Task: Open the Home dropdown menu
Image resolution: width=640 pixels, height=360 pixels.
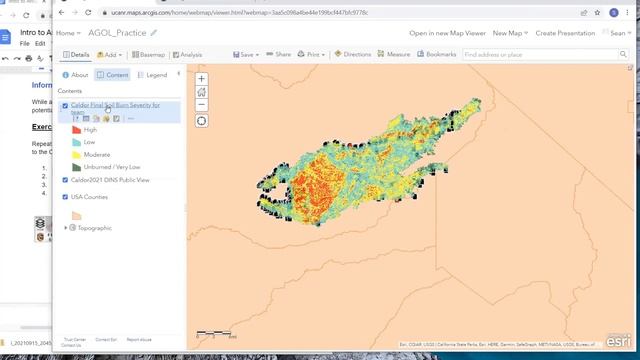Action: click(x=68, y=33)
